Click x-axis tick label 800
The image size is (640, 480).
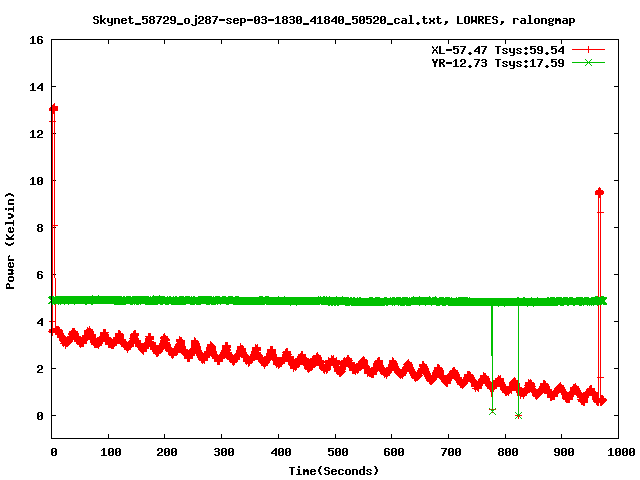coord(507,452)
